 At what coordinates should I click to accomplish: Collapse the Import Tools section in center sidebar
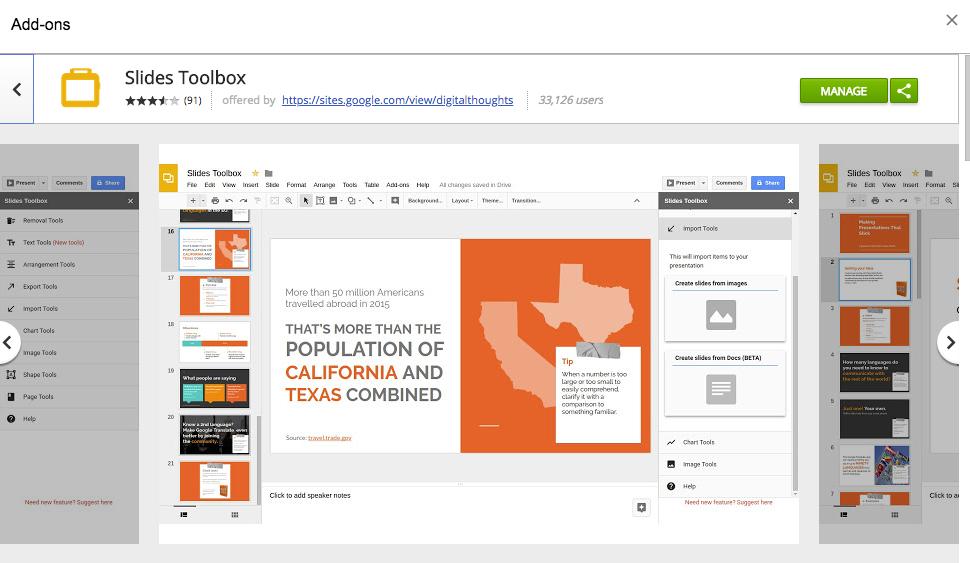[x=725, y=228]
